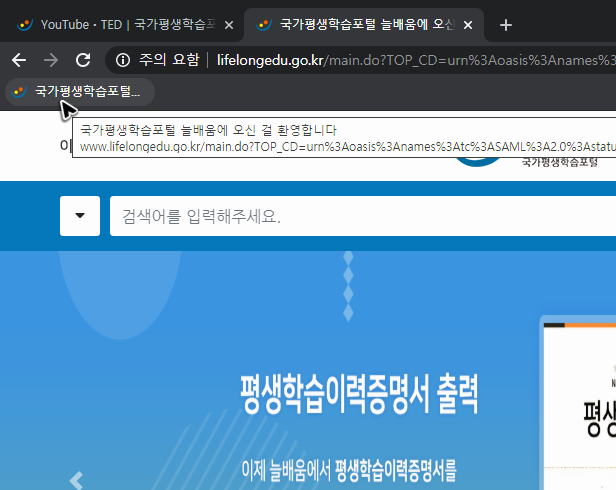The height and width of the screenshot is (490, 616).
Task: Reload the page with the refresh icon
Action: [83, 60]
